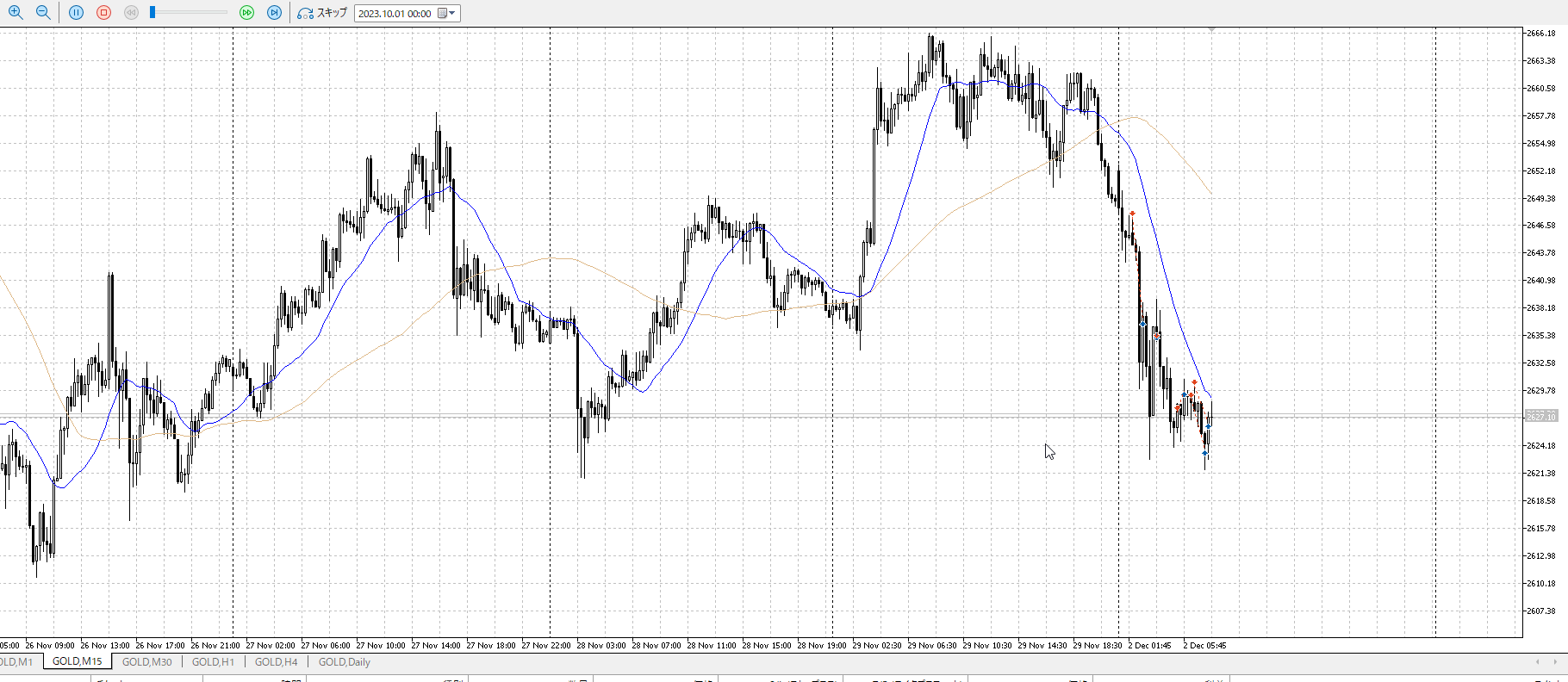Screen dimensions: 1568x682
Task: Select the GOLD,M15 chart tab
Action: click(77, 662)
